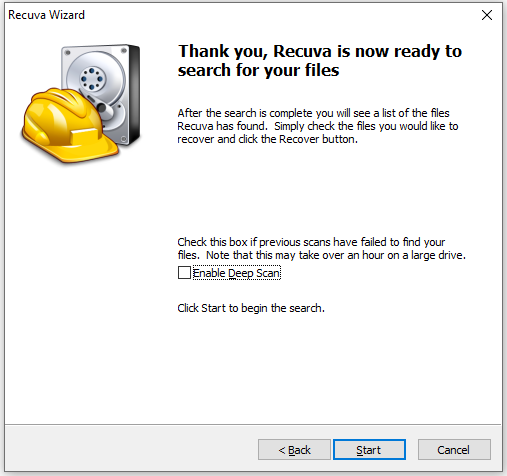Image resolution: width=507 pixels, height=476 pixels.
Task: Enable the Deep Scan checkbox
Action: click(184, 273)
